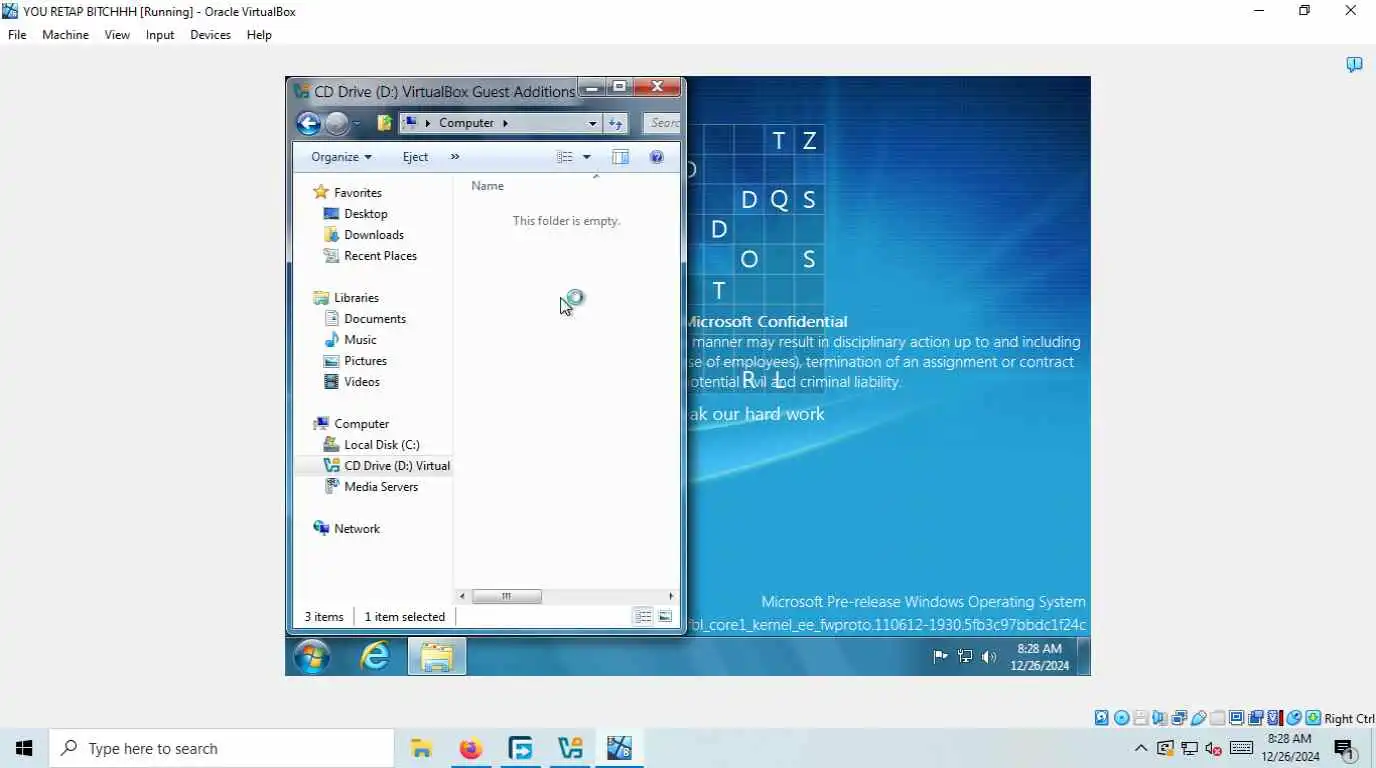Image resolution: width=1376 pixels, height=768 pixels.
Task: Go back using Explorer's Back arrow button
Action: [308, 123]
